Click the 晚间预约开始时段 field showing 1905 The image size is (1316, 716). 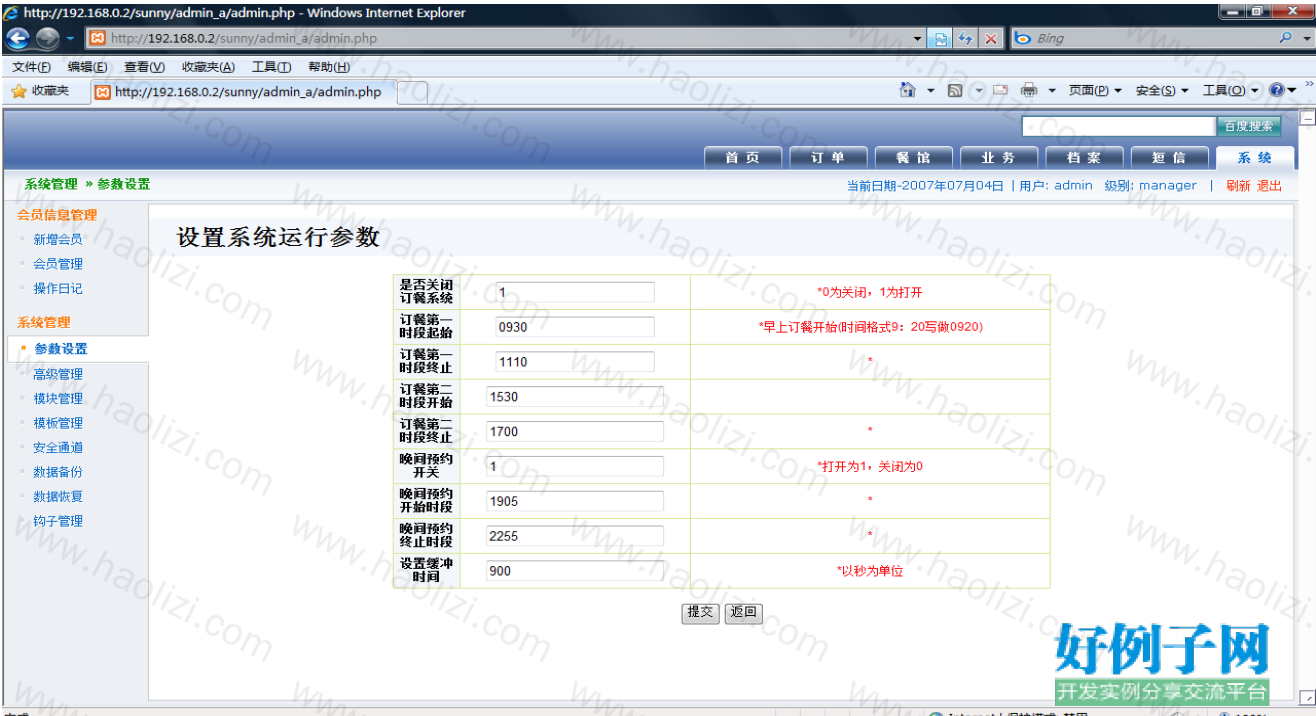tap(575, 501)
